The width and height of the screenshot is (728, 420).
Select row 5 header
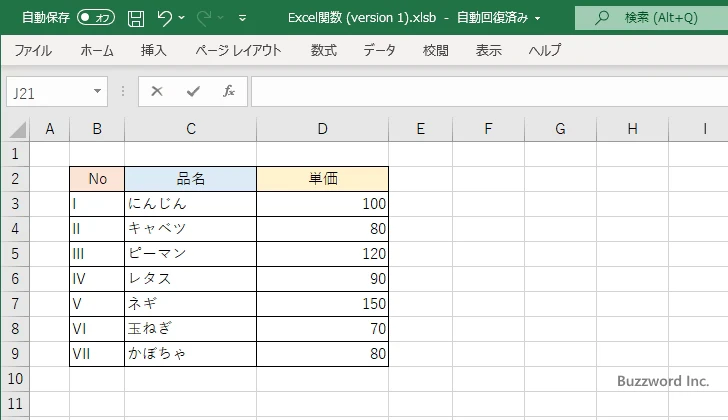click(x=15, y=254)
